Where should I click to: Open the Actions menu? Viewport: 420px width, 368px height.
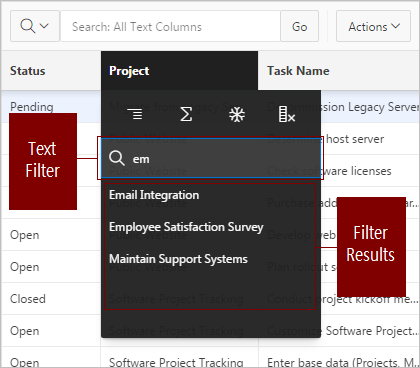tap(373, 26)
